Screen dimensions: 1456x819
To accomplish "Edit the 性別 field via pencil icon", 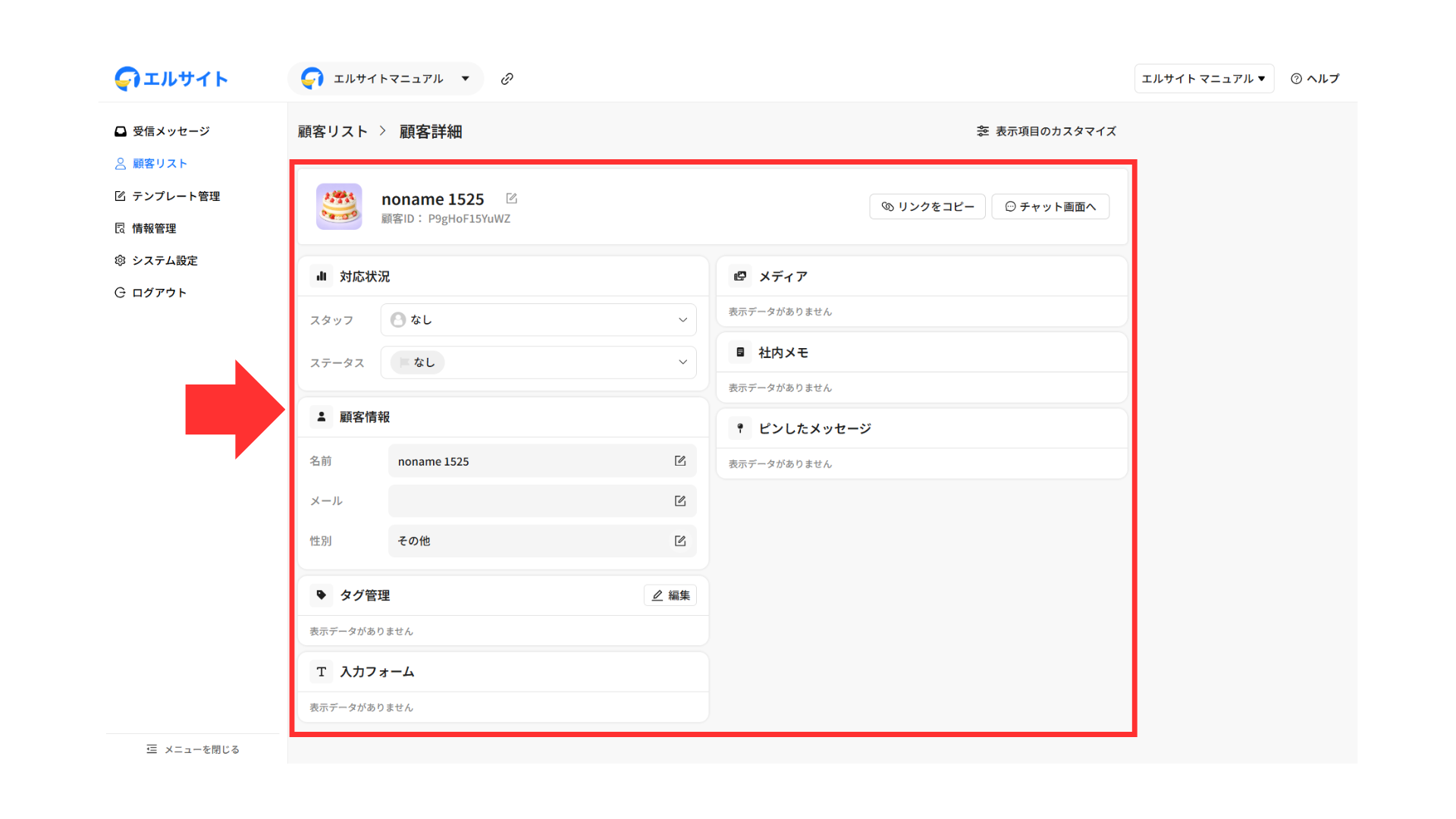I will [680, 541].
